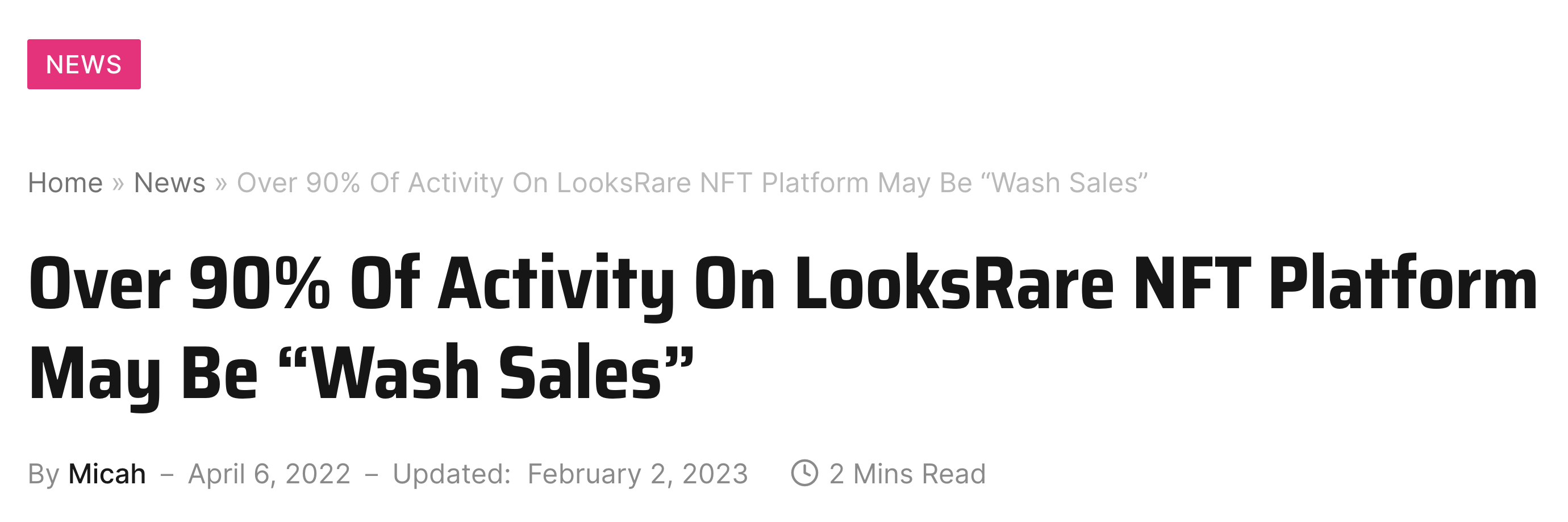The height and width of the screenshot is (522, 1568).
Task: Click the headline second line "Wash Sales"
Action: coord(486,373)
